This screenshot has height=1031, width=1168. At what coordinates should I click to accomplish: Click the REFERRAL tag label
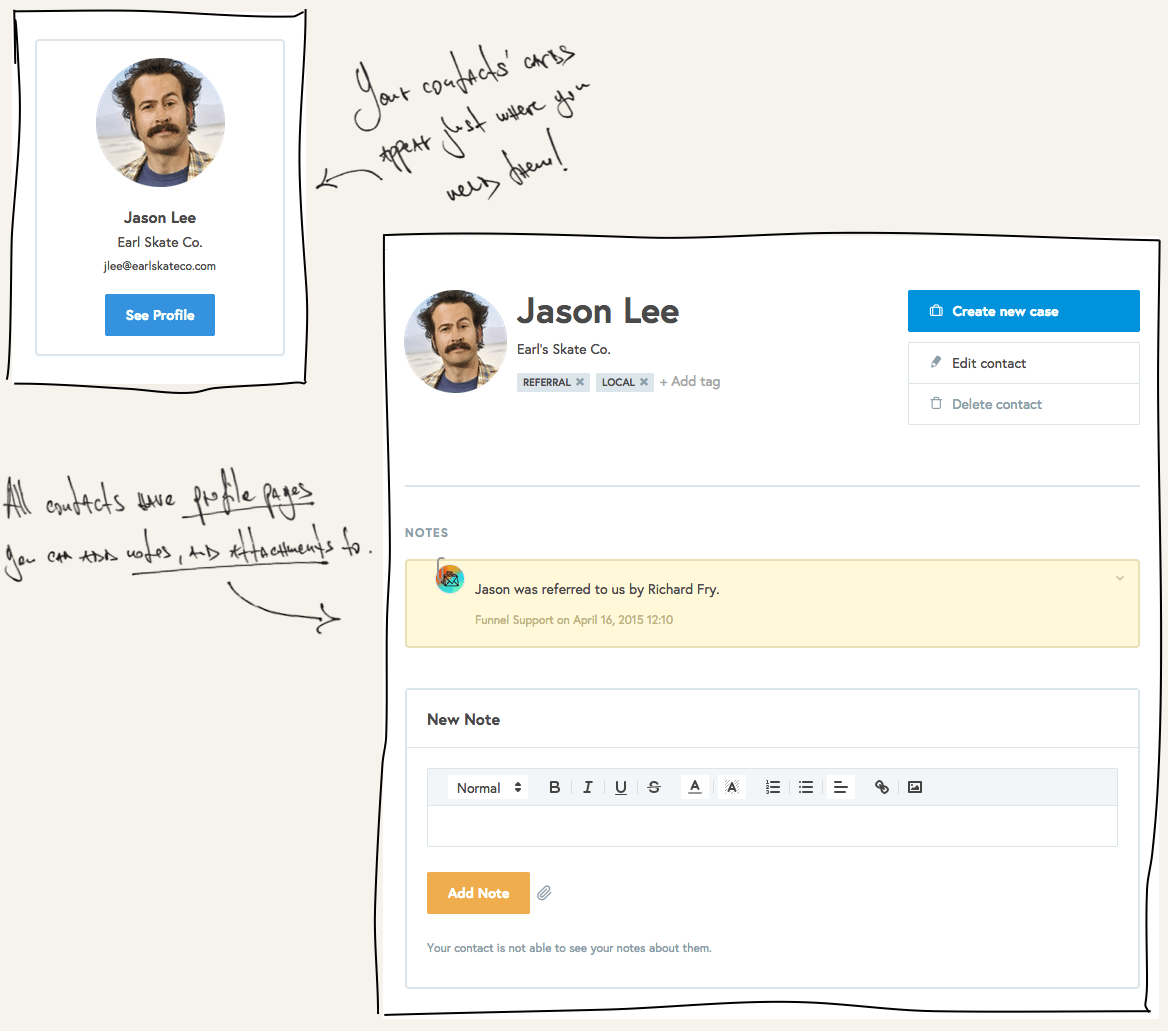547,382
